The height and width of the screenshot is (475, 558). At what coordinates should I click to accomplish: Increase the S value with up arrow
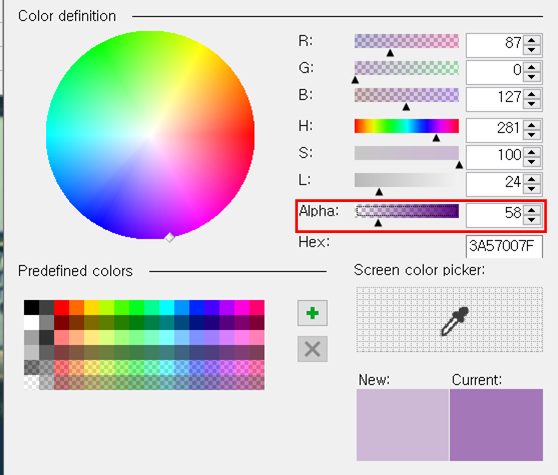(x=532, y=152)
